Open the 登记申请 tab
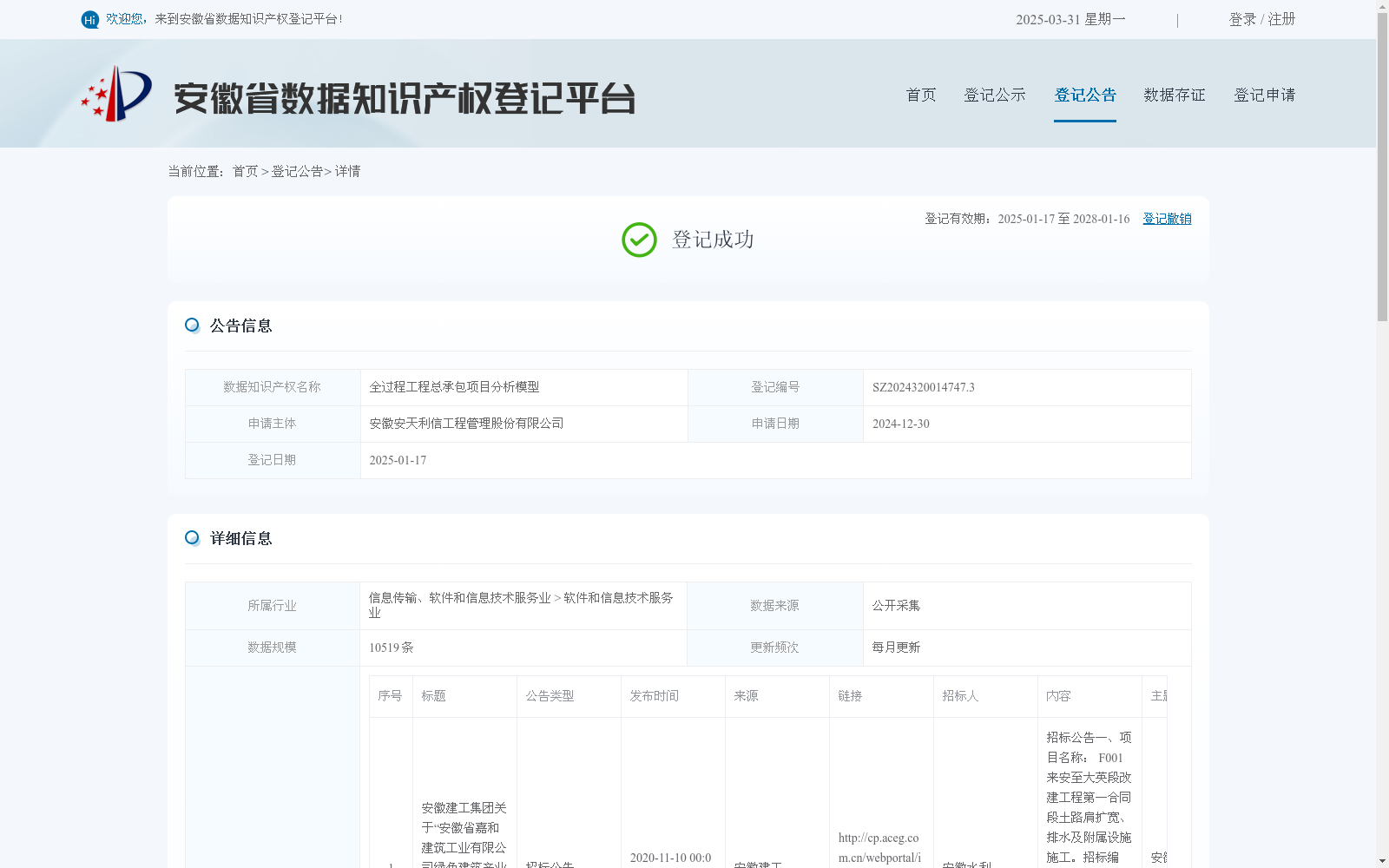The image size is (1389, 868). (1265, 95)
